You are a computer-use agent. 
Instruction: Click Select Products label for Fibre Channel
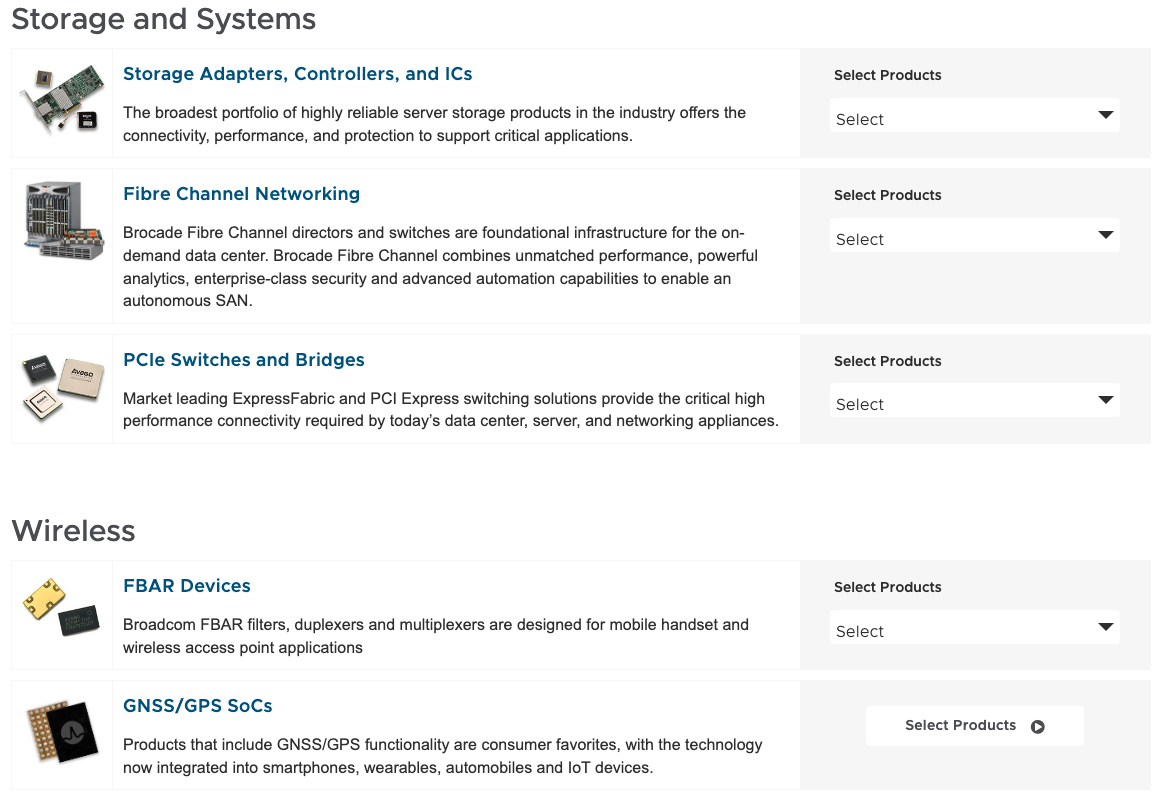tap(887, 195)
